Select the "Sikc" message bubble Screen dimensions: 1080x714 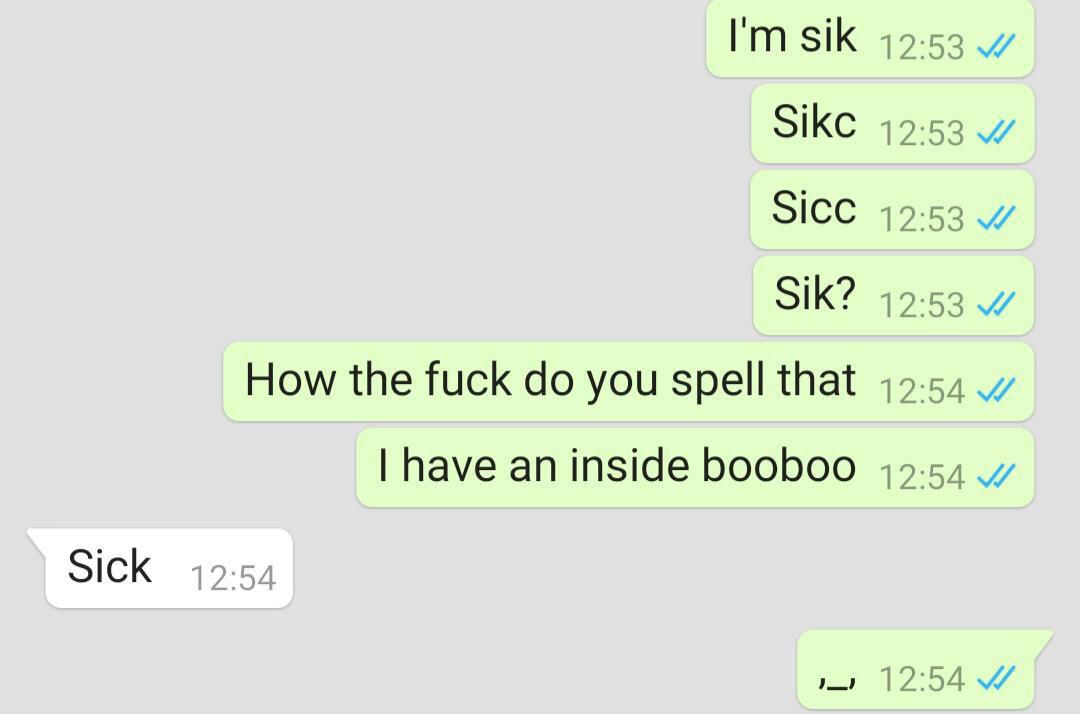[x=893, y=124]
